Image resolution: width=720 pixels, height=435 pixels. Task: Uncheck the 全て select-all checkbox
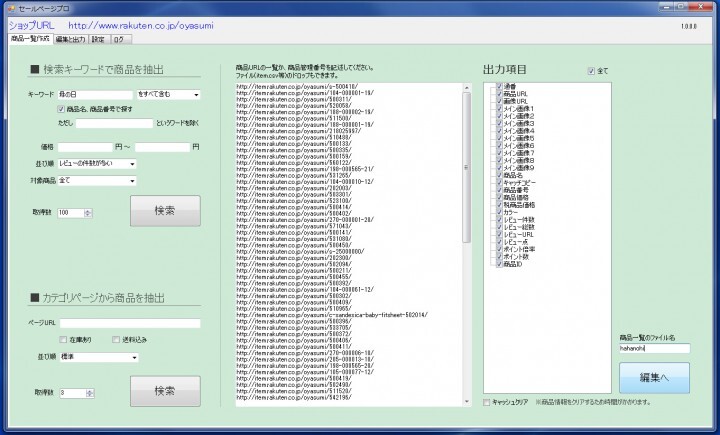[591, 71]
